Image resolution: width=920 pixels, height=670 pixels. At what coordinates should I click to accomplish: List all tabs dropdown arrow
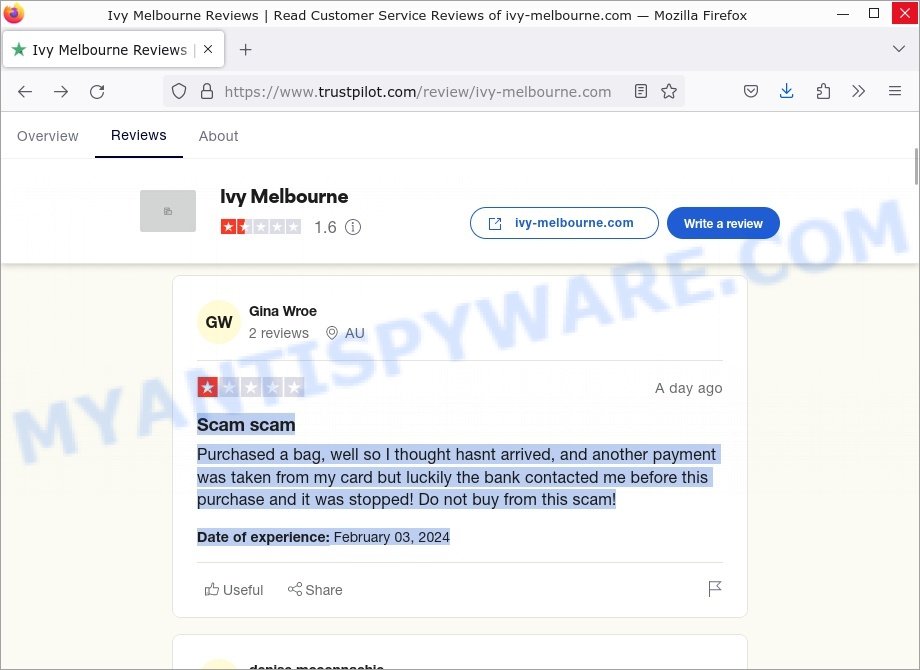898,49
